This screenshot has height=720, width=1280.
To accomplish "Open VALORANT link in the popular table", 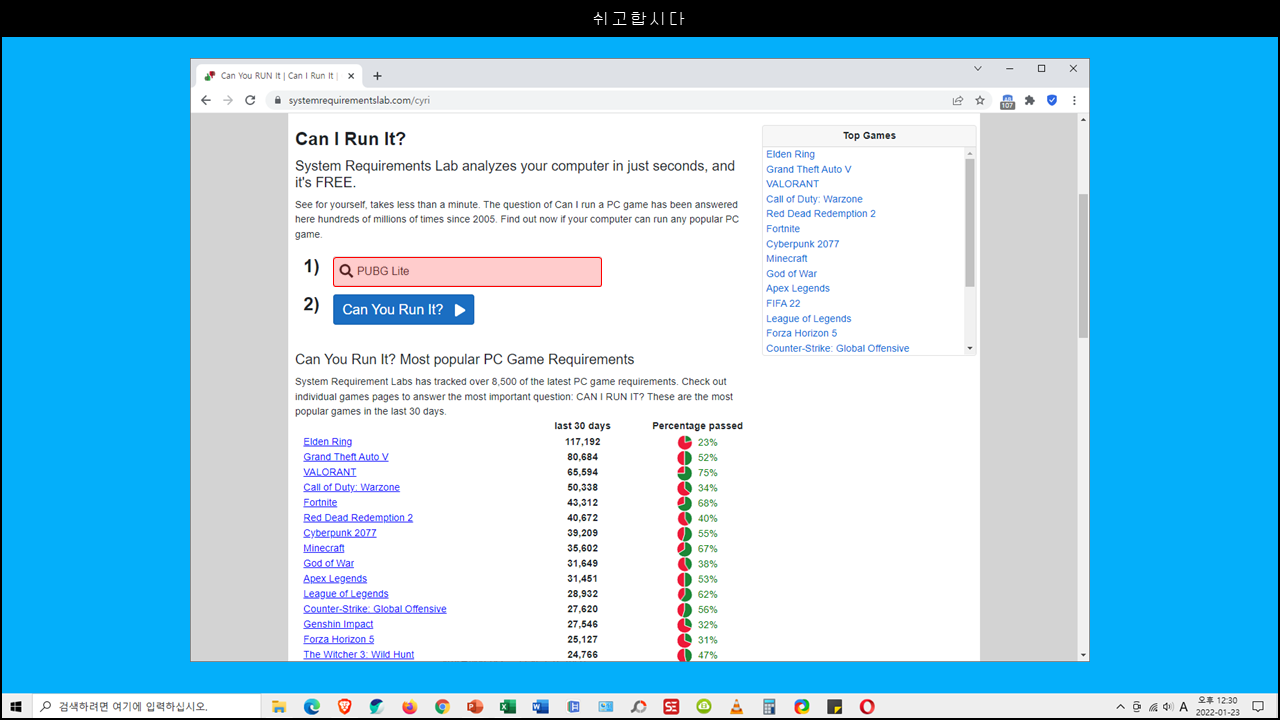I will (330, 472).
